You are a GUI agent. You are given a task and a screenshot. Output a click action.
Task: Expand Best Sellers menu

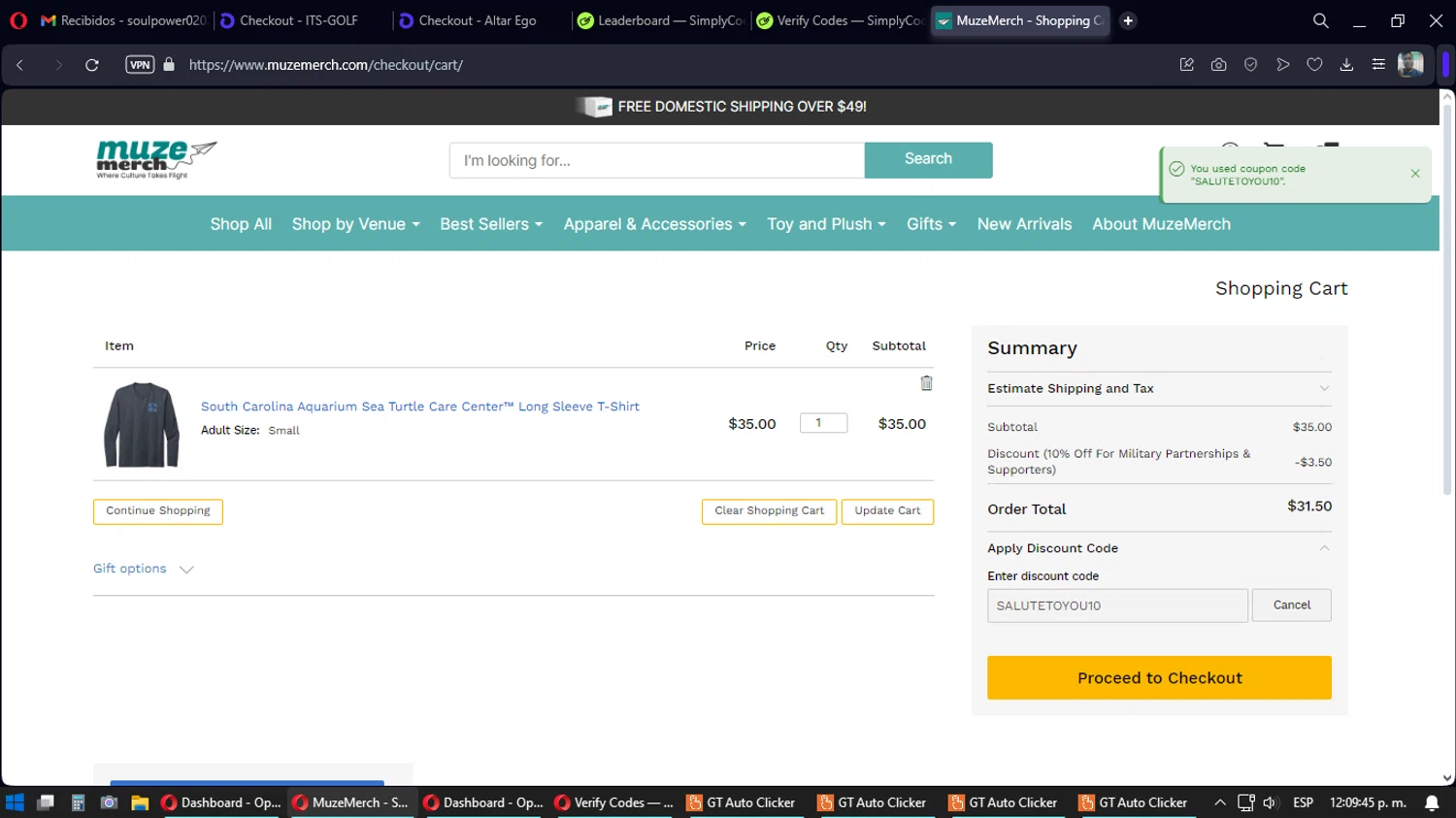tap(491, 224)
